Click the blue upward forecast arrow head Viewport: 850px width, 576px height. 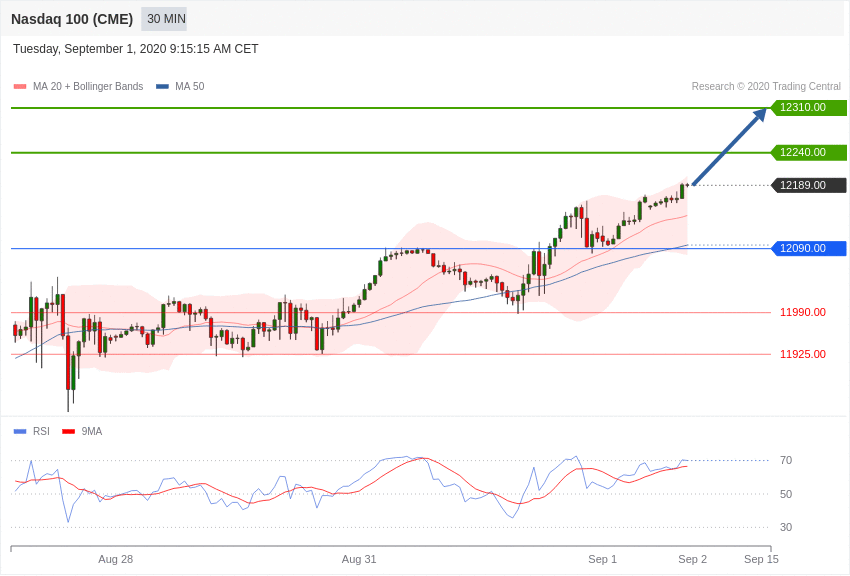(x=760, y=114)
